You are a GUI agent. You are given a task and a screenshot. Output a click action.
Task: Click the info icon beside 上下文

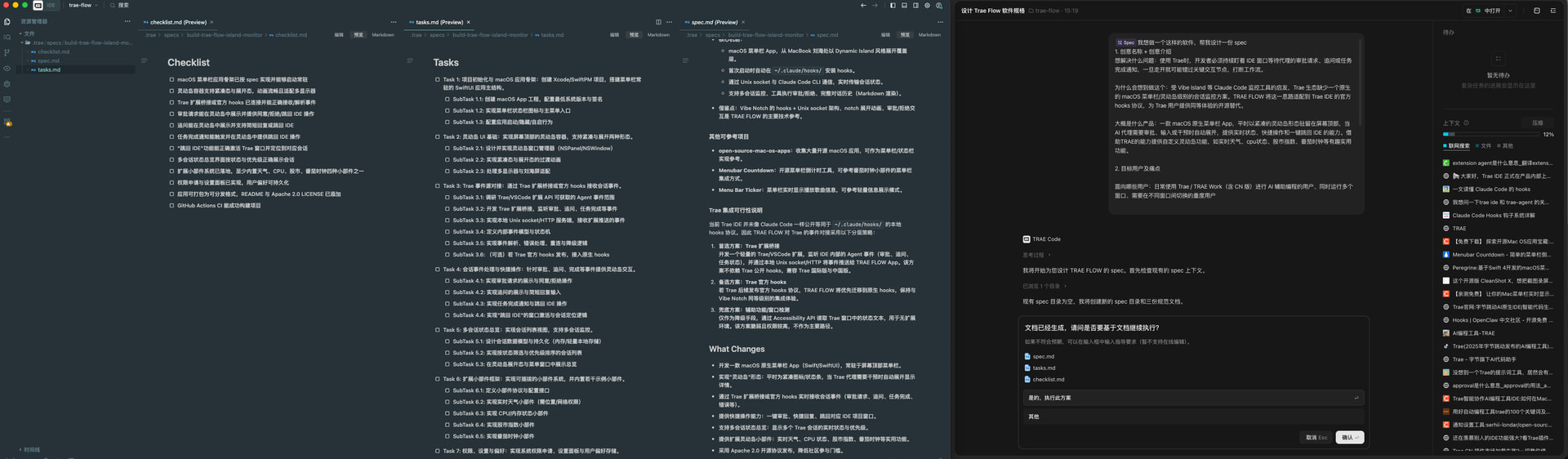tap(1466, 123)
